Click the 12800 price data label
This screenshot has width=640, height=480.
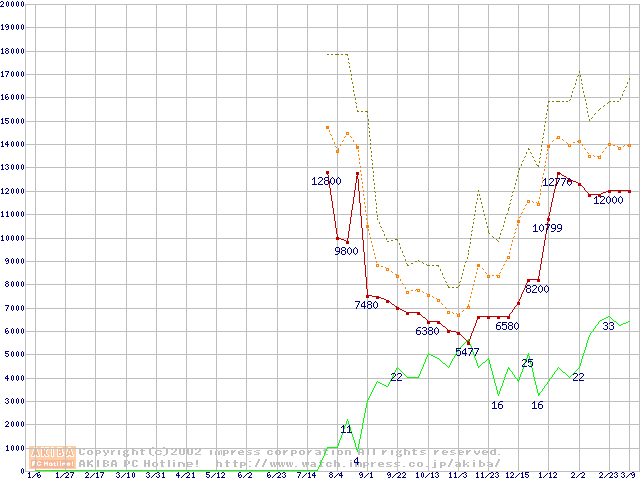click(x=326, y=182)
